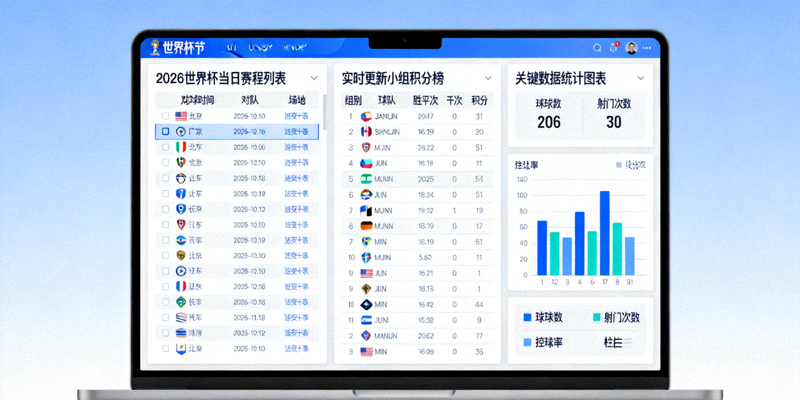The image size is (800, 400).
Task: Open the notification bell
Action: click(x=613, y=48)
